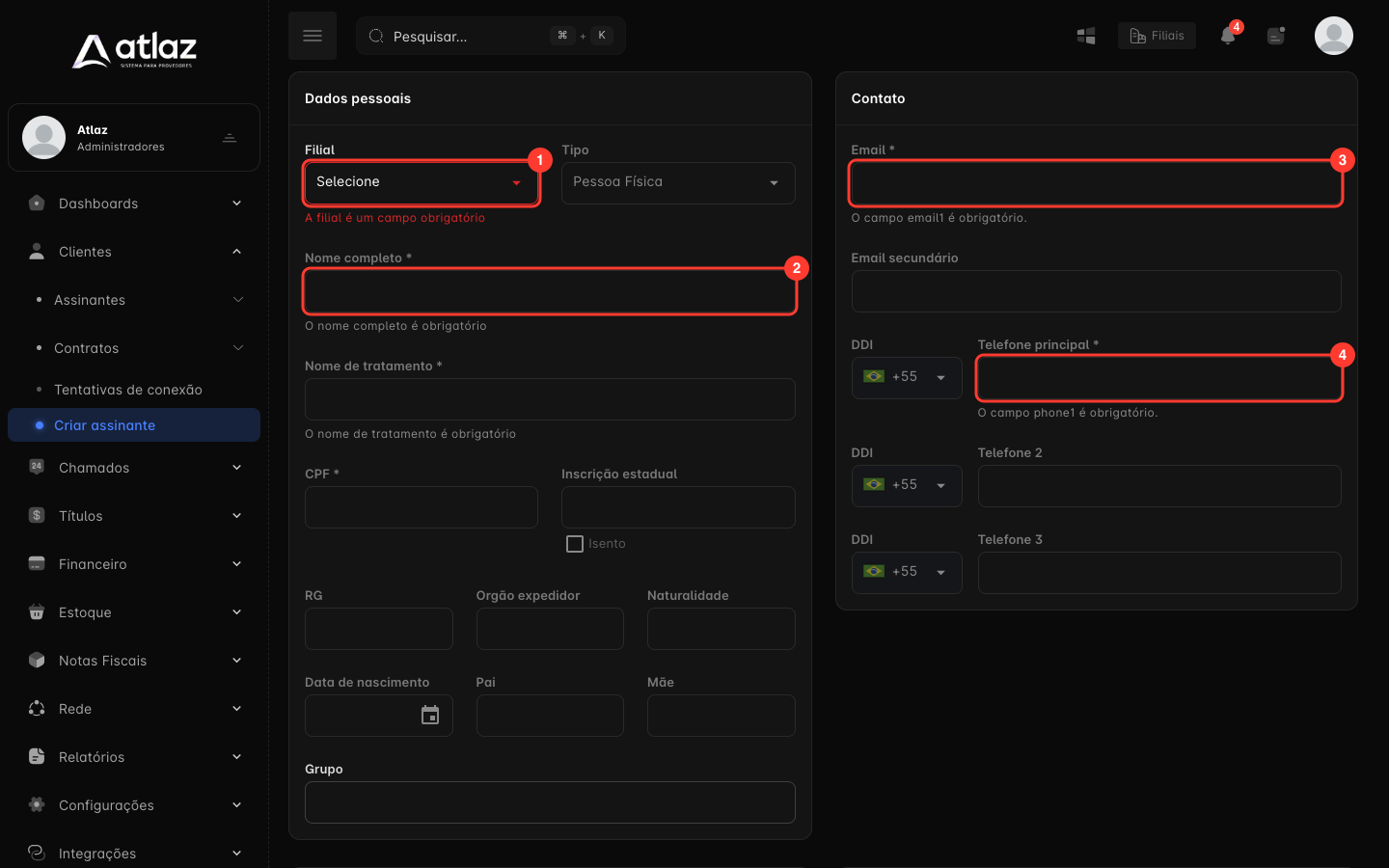The width and height of the screenshot is (1389, 868).
Task: Click the Financeiro card icon
Action: (x=37, y=563)
